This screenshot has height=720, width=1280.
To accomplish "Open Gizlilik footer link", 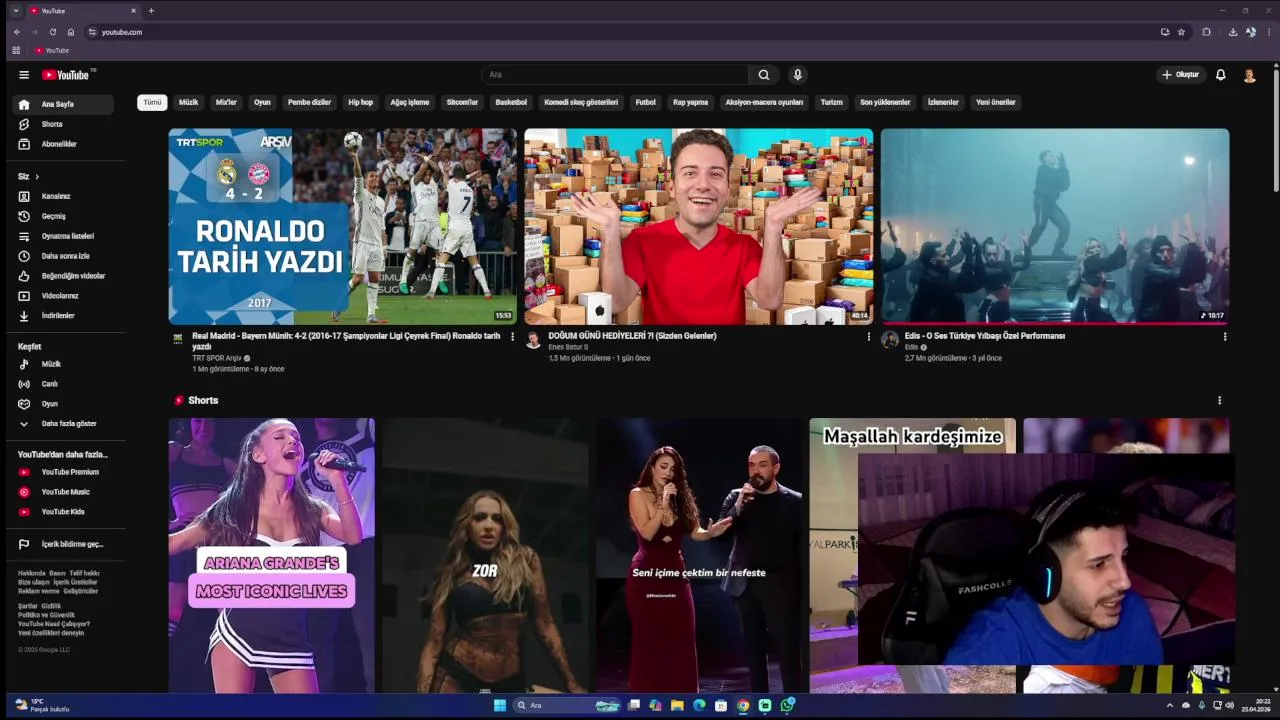I will click(x=51, y=606).
